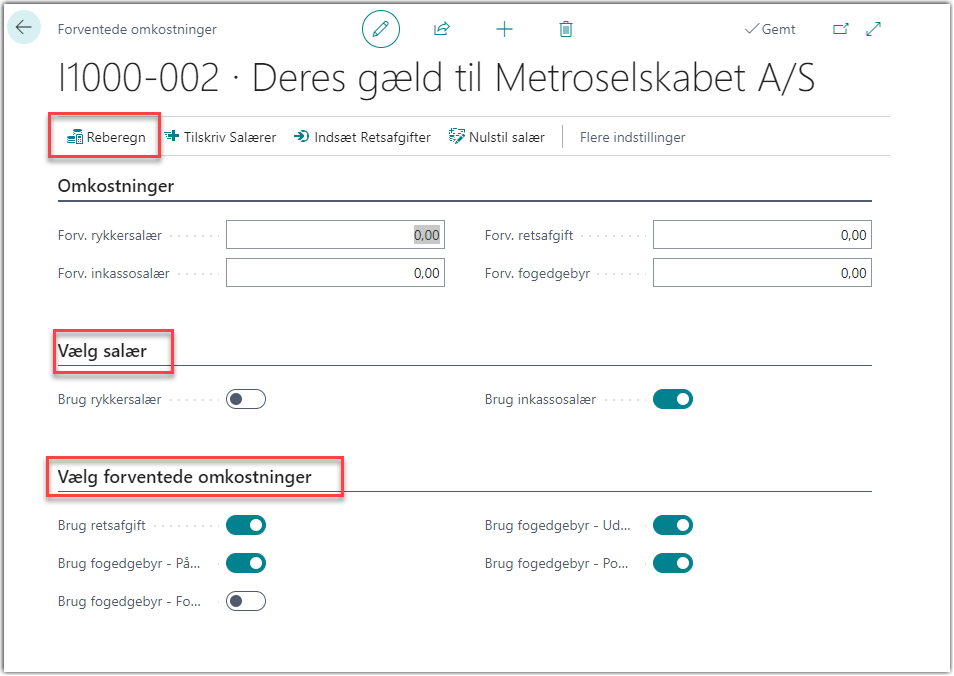The height and width of the screenshot is (676, 954).
Task: Open the share icon
Action: click(x=442, y=29)
